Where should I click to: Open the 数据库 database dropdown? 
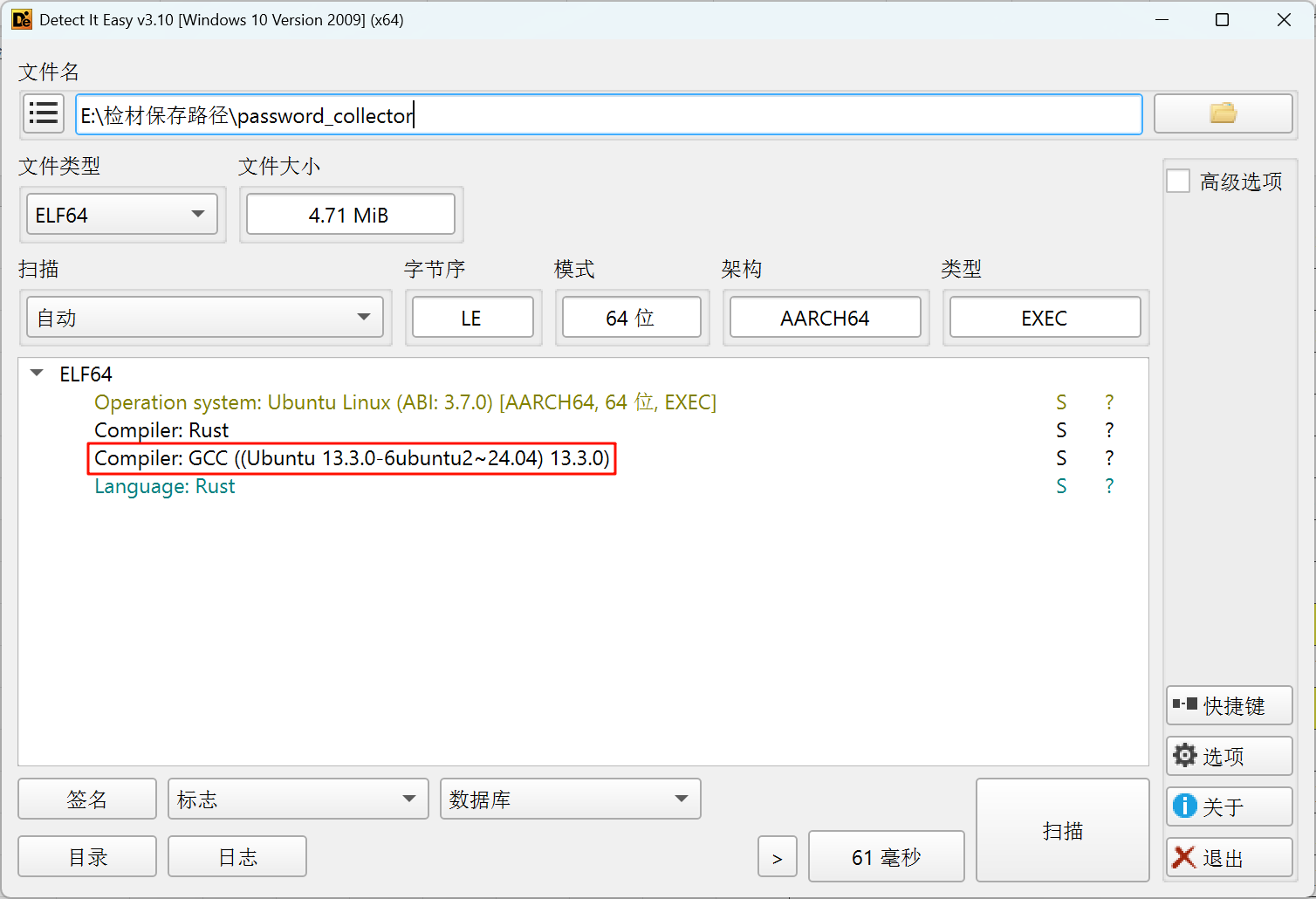click(x=571, y=799)
